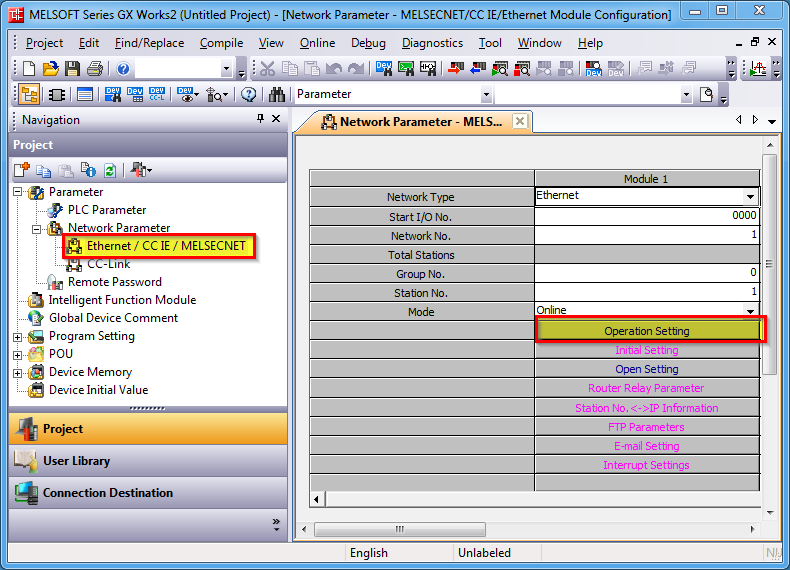Open the Compile menu

[221, 43]
